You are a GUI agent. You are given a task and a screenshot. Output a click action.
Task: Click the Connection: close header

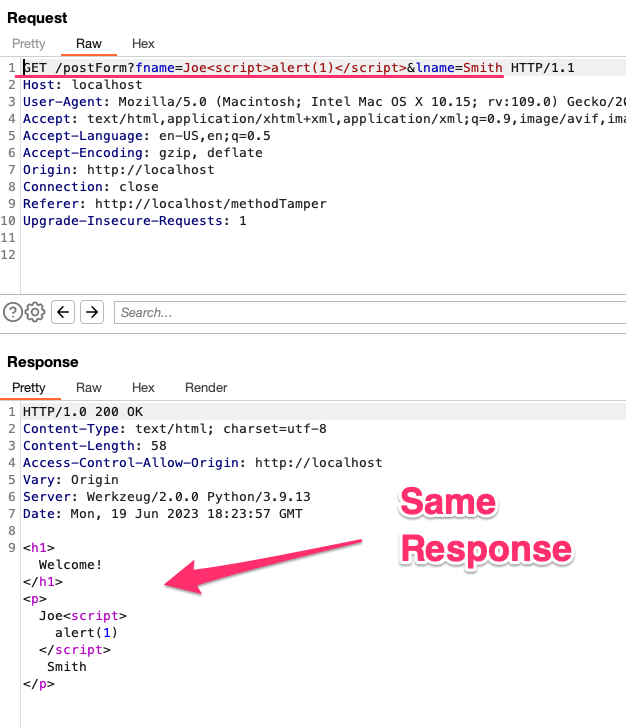coord(91,187)
